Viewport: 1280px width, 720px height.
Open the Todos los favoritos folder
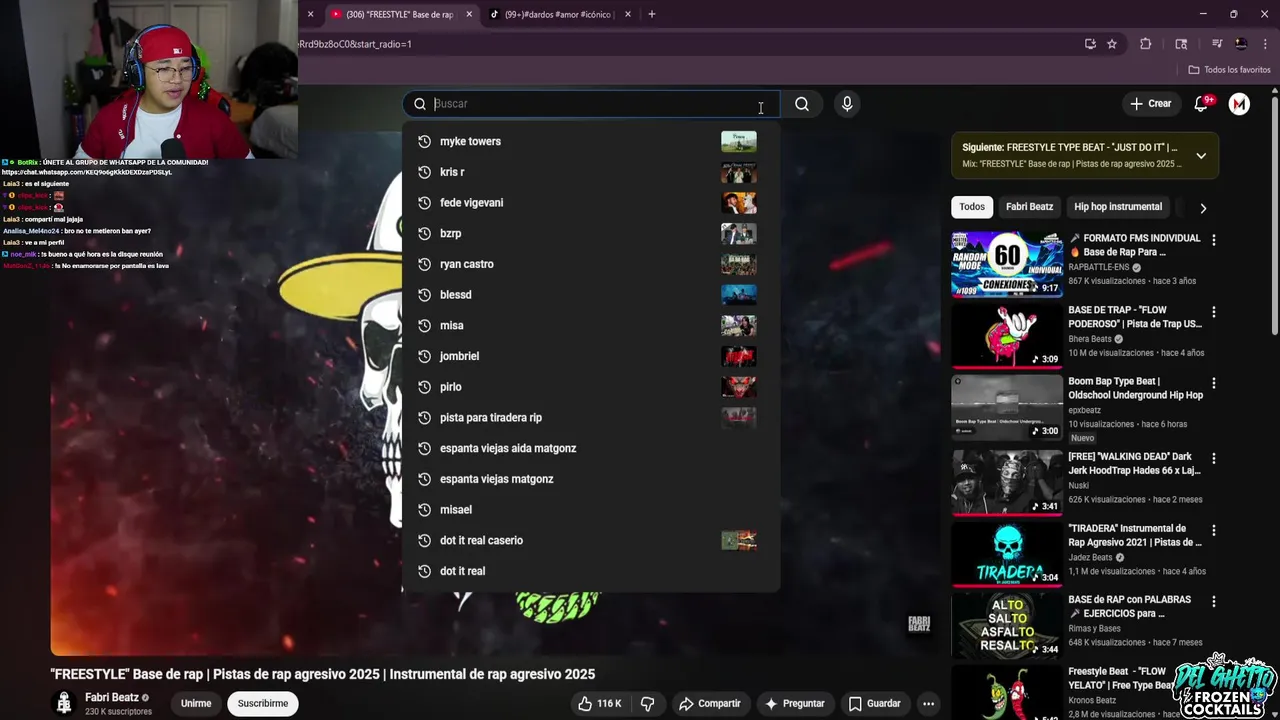point(1229,70)
